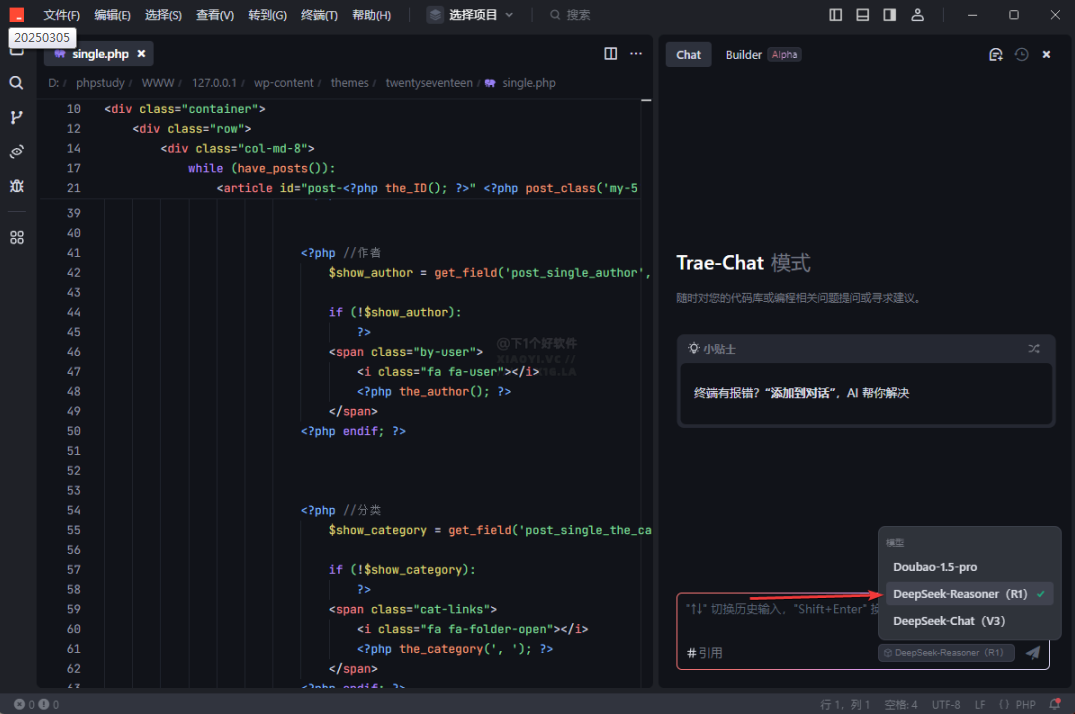
Task: Shuffle to another tip in 小贴士
Action: 1034,349
